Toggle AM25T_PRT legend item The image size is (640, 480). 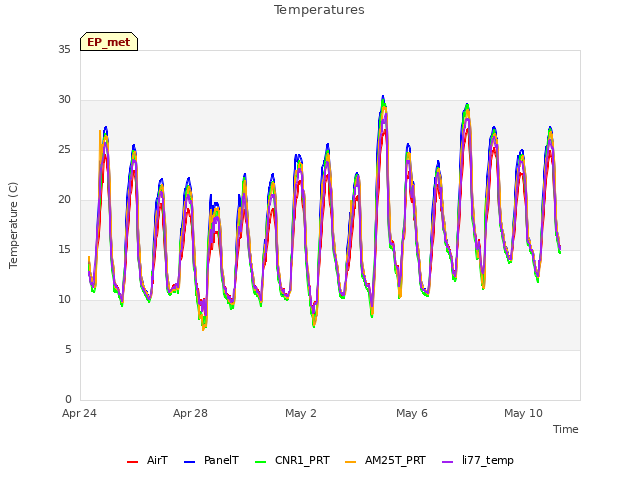tap(385, 461)
